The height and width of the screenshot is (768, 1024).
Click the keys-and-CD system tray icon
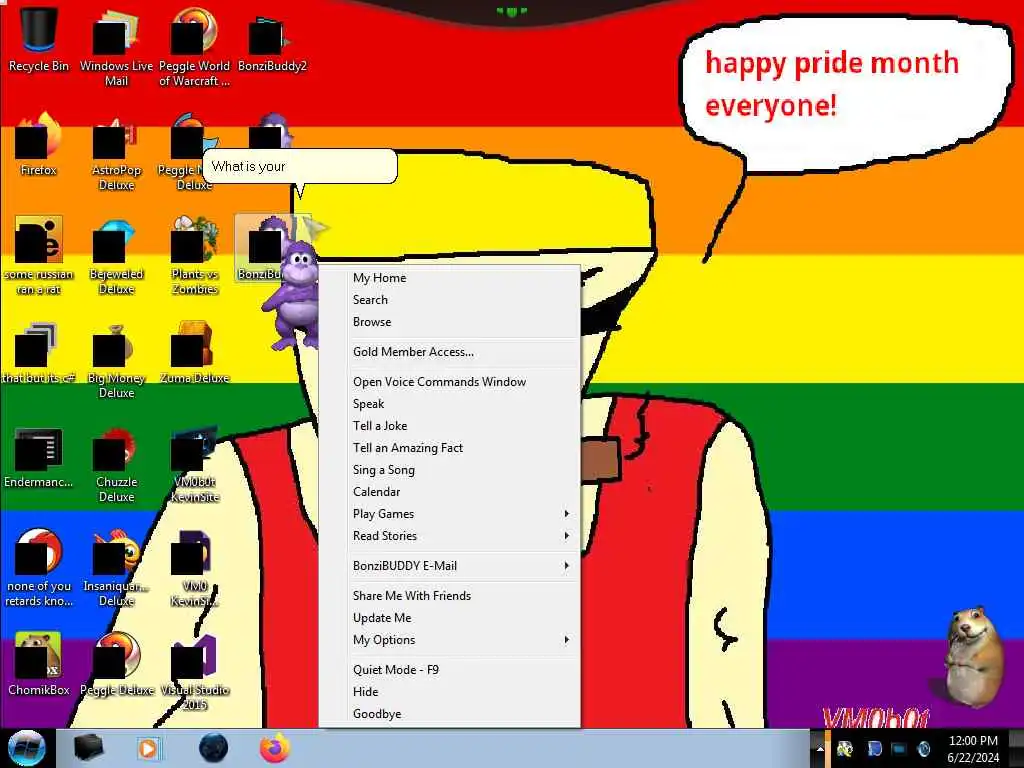coord(845,749)
